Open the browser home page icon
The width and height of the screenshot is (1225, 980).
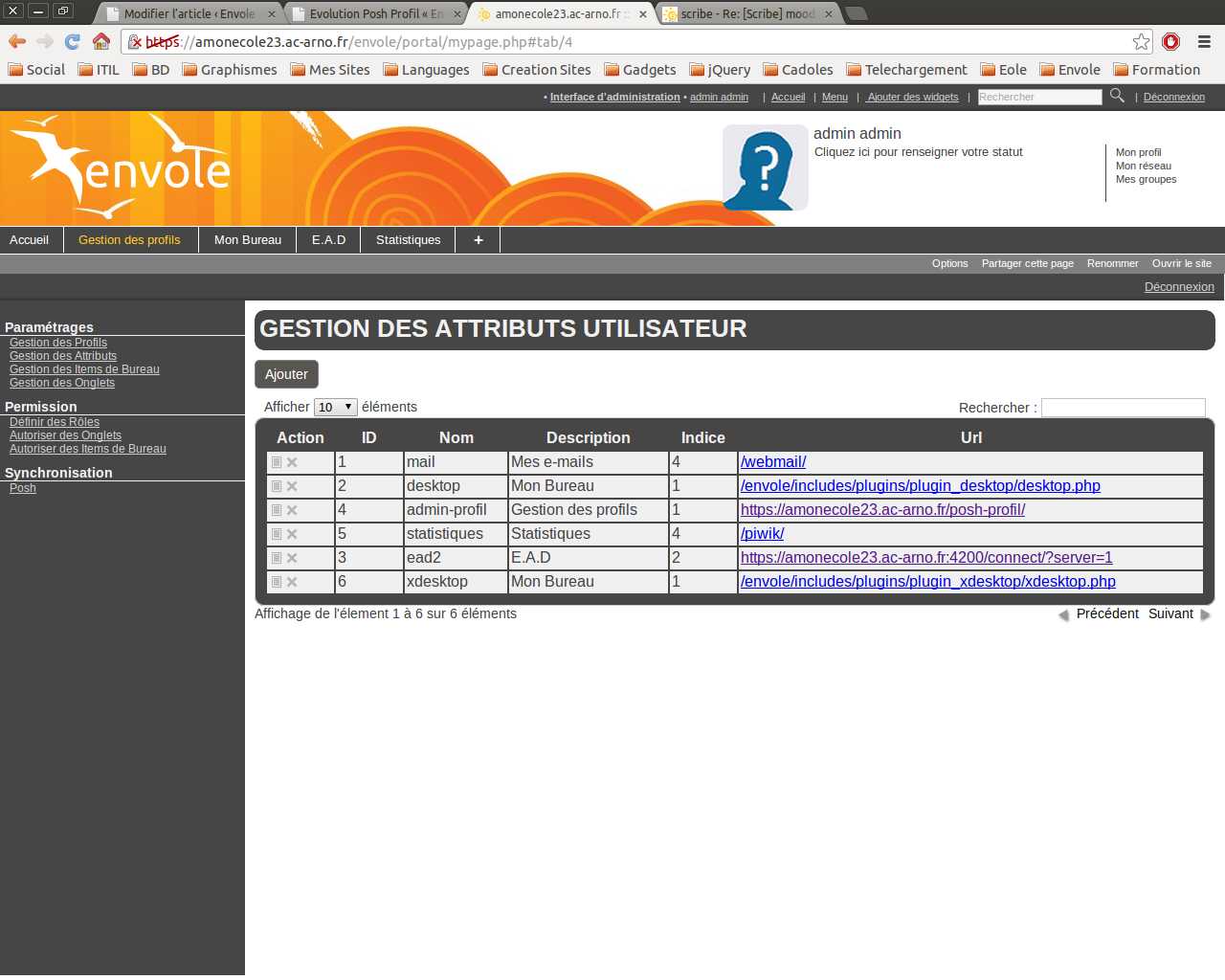coord(101,41)
